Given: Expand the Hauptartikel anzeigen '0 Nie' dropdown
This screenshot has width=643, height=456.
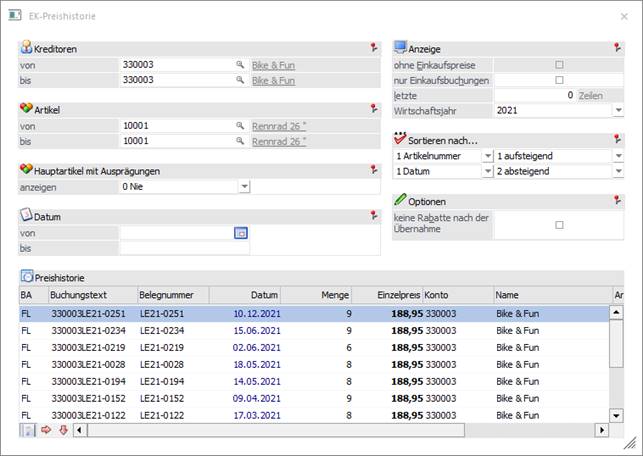Looking at the screenshot, I should [x=244, y=186].
